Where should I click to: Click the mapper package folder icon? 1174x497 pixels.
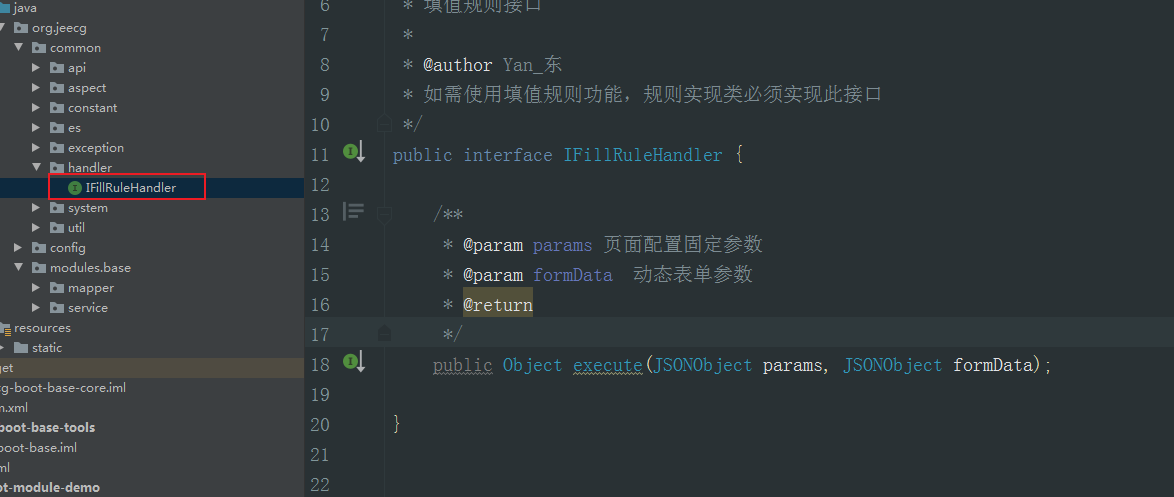tap(58, 287)
